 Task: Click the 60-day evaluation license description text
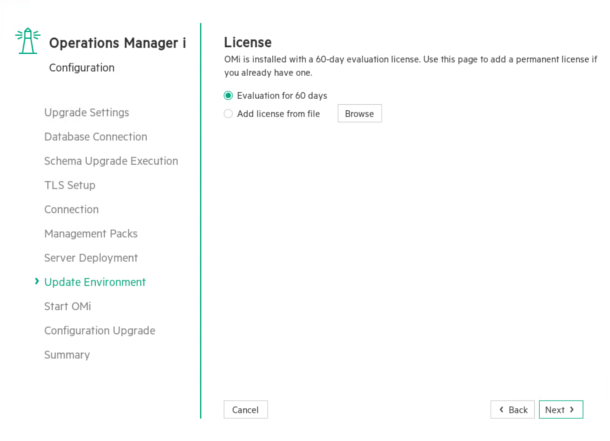pos(410,66)
